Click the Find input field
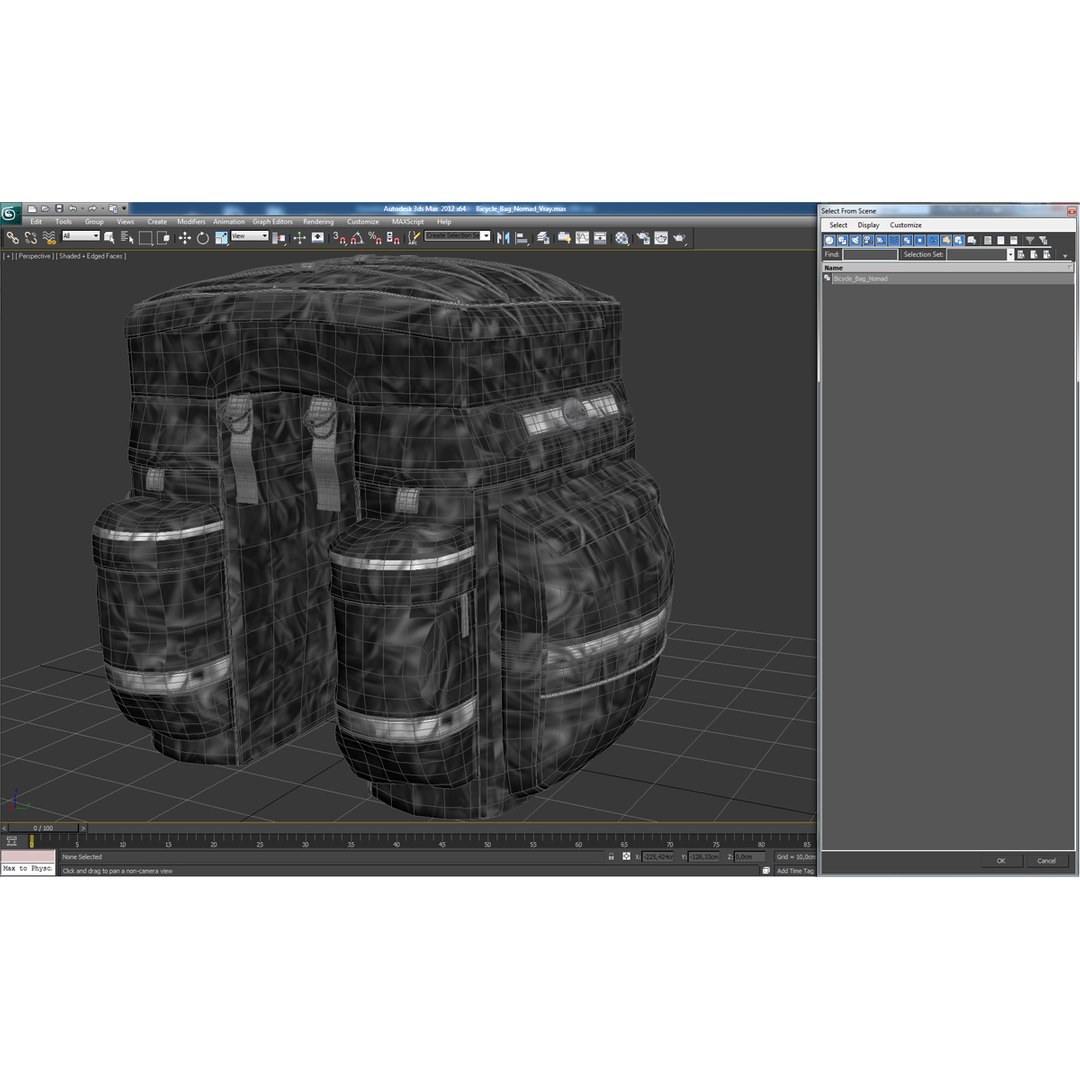Screen dimensions: 1080x1080 click(870, 255)
